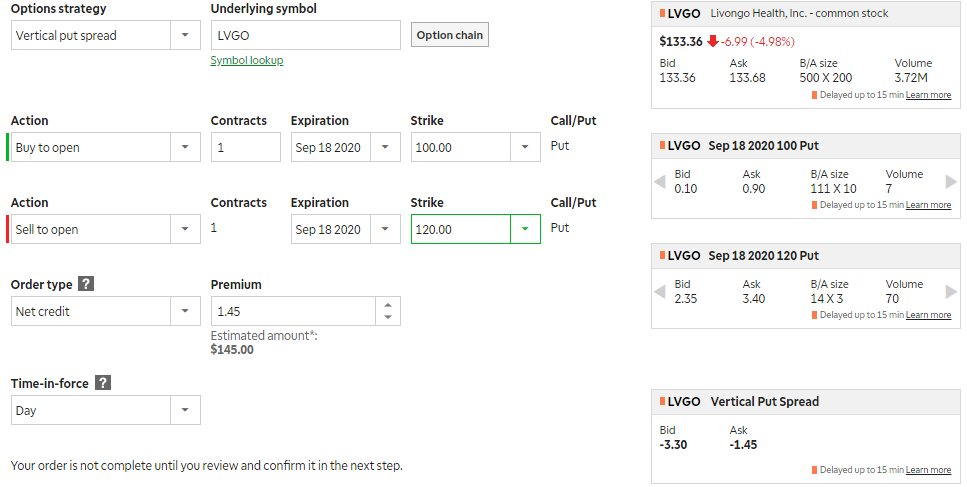
Task: Click the stock ask price 133.68
Action: coord(747,78)
